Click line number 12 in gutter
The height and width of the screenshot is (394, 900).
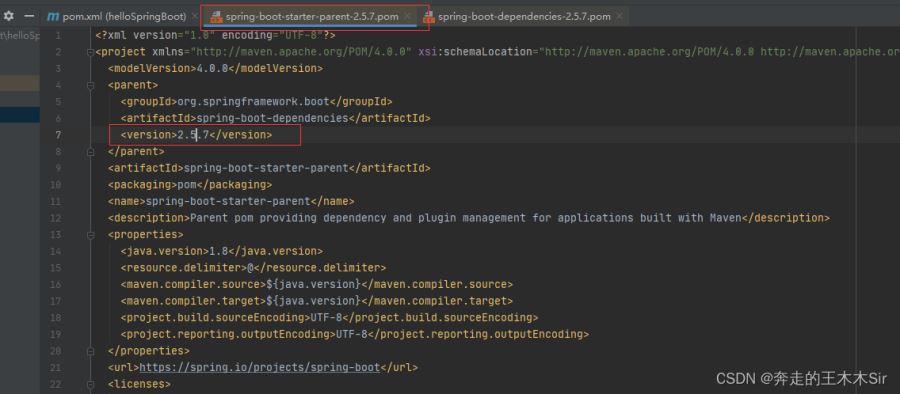(x=56, y=218)
